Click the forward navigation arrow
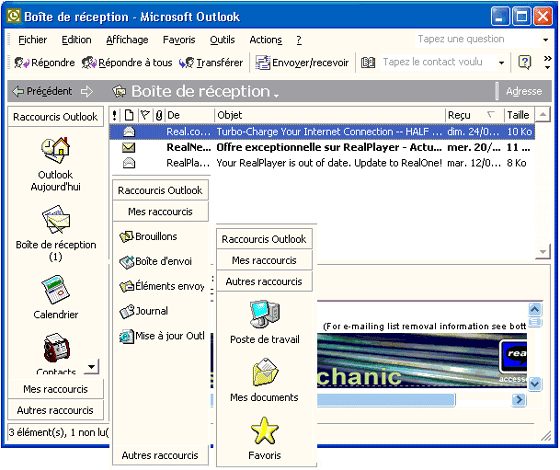This screenshot has width=560, height=470. point(87,91)
